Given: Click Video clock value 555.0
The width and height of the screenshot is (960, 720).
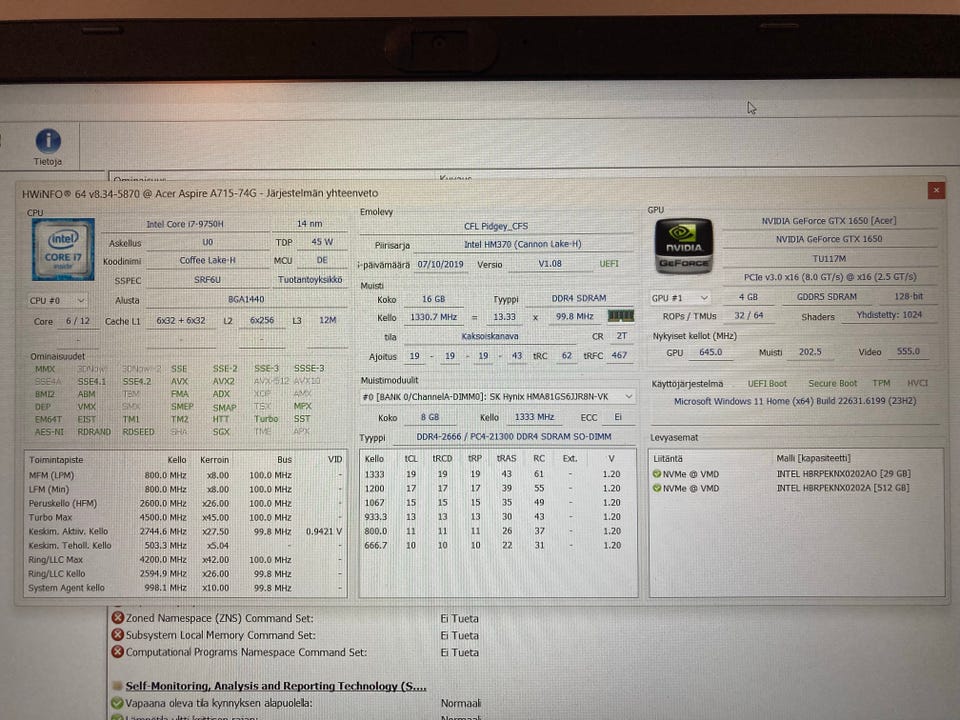Looking at the screenshot, I should pos(908,351).
